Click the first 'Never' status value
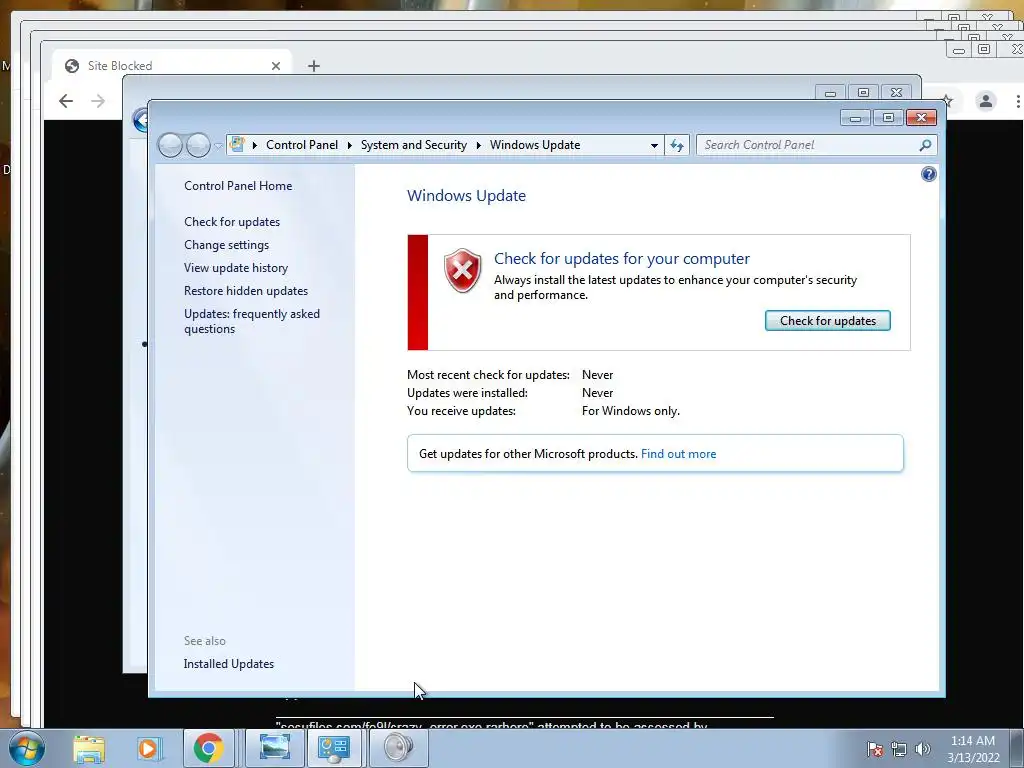 [x=597, y=375]
